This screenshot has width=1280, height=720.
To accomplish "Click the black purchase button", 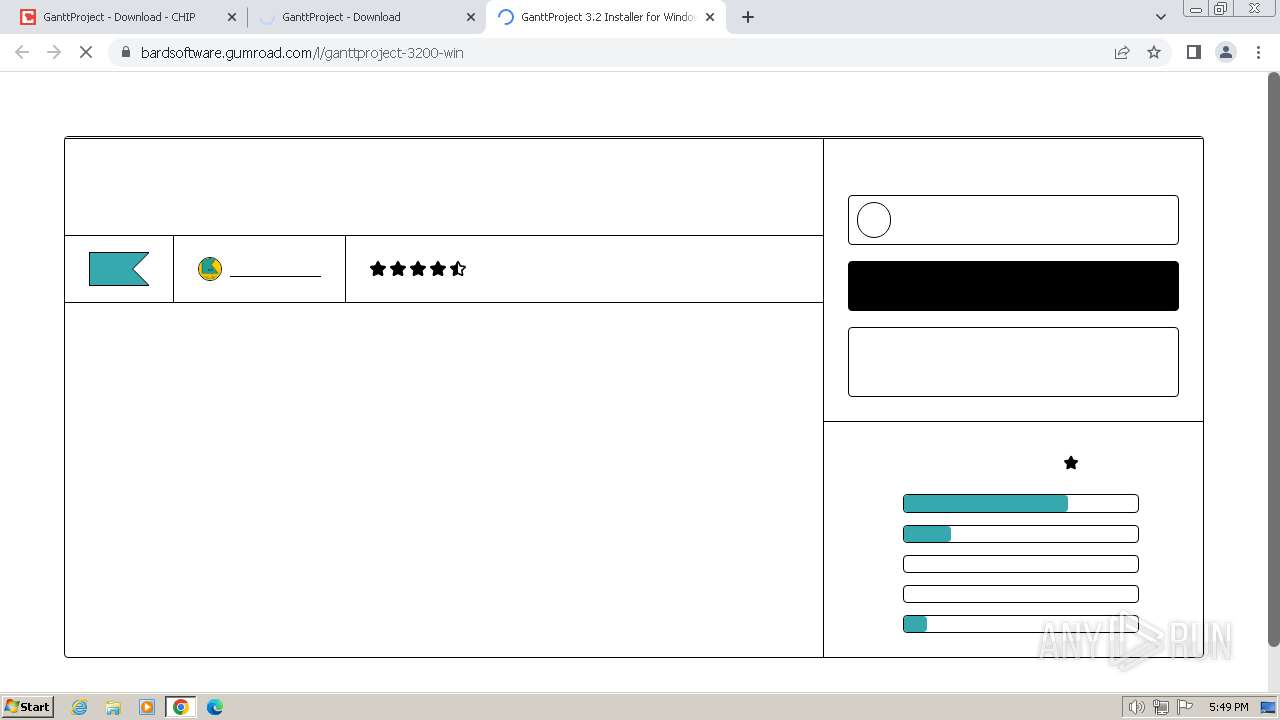I will pyautogui.click(x=1013, y=286).
